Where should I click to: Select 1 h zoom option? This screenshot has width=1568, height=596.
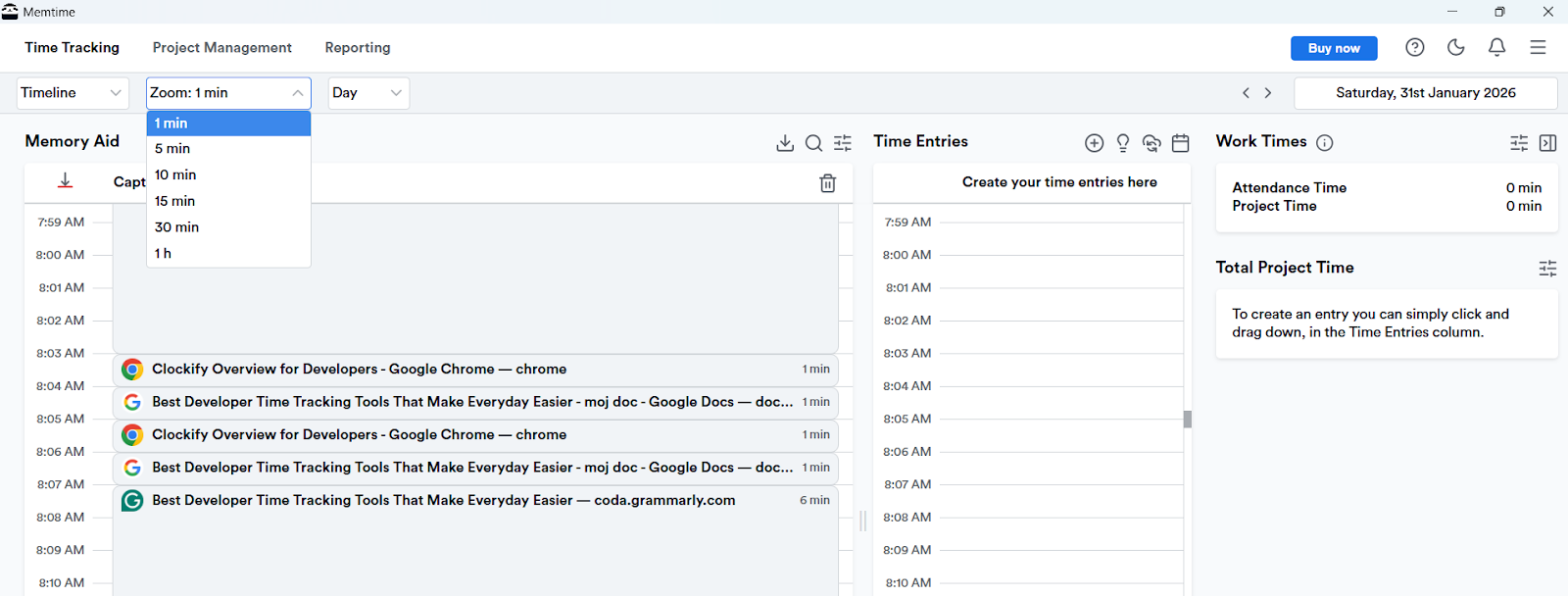coord(228,254)
